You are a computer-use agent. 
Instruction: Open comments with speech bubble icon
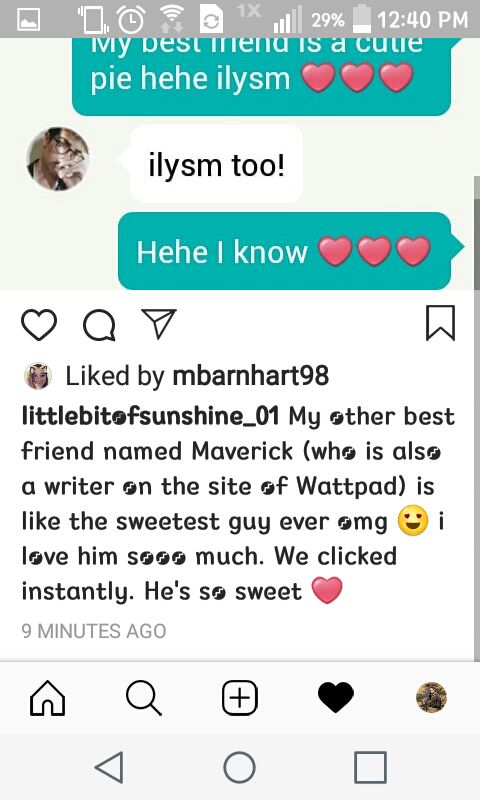point(99,324)
